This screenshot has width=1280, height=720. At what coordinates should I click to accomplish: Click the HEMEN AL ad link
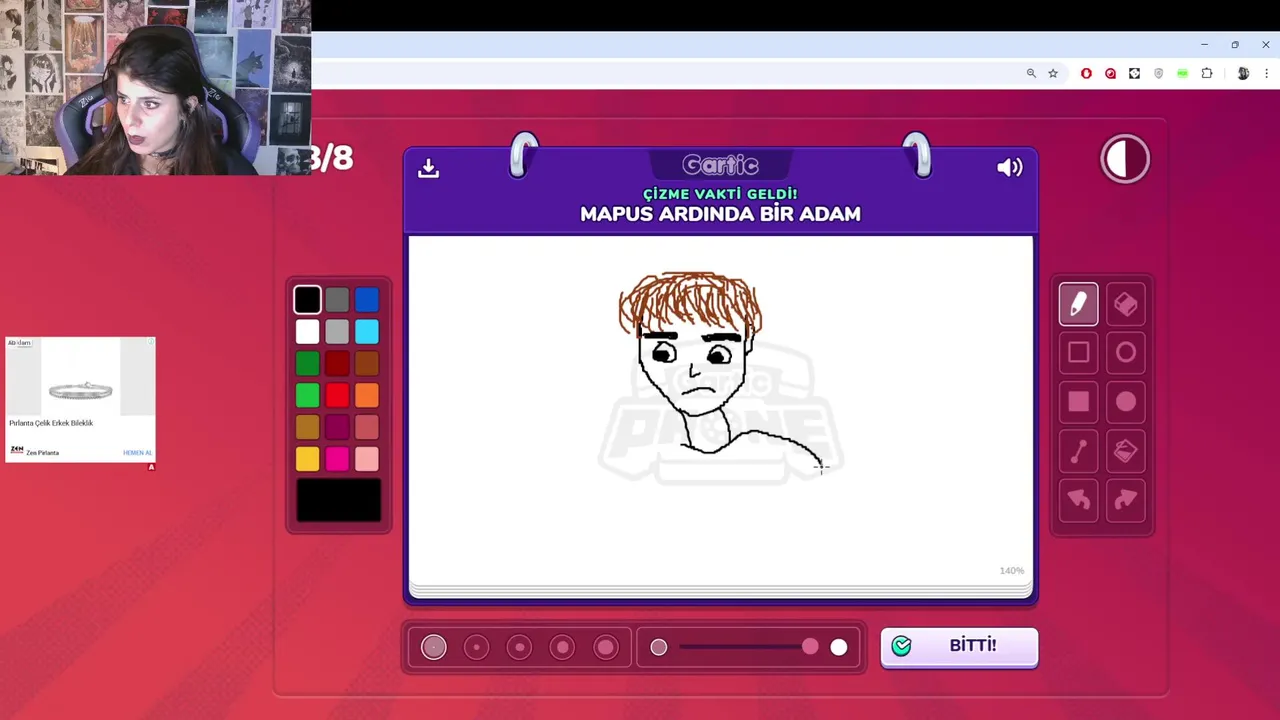(x=137, y=453)
